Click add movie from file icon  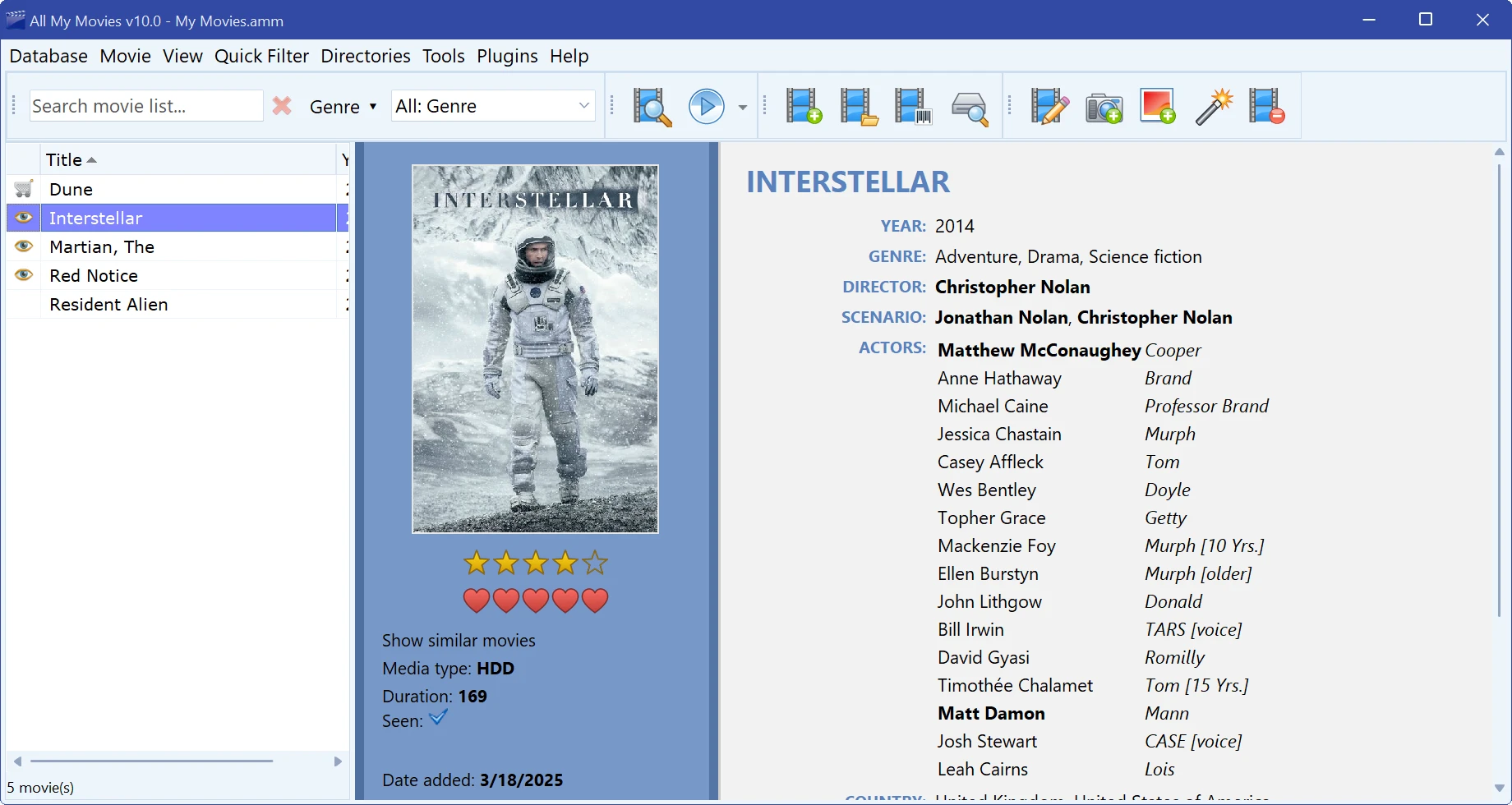pyautogui.click(x=859, y=107)
